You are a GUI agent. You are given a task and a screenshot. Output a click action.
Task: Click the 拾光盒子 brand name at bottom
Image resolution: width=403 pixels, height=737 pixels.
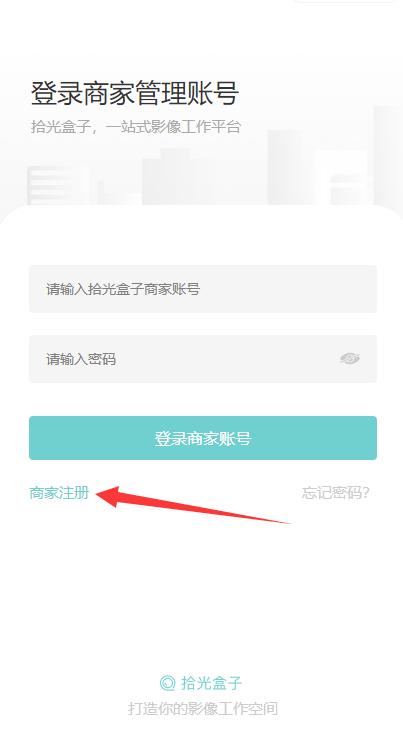tap(211, 682)
